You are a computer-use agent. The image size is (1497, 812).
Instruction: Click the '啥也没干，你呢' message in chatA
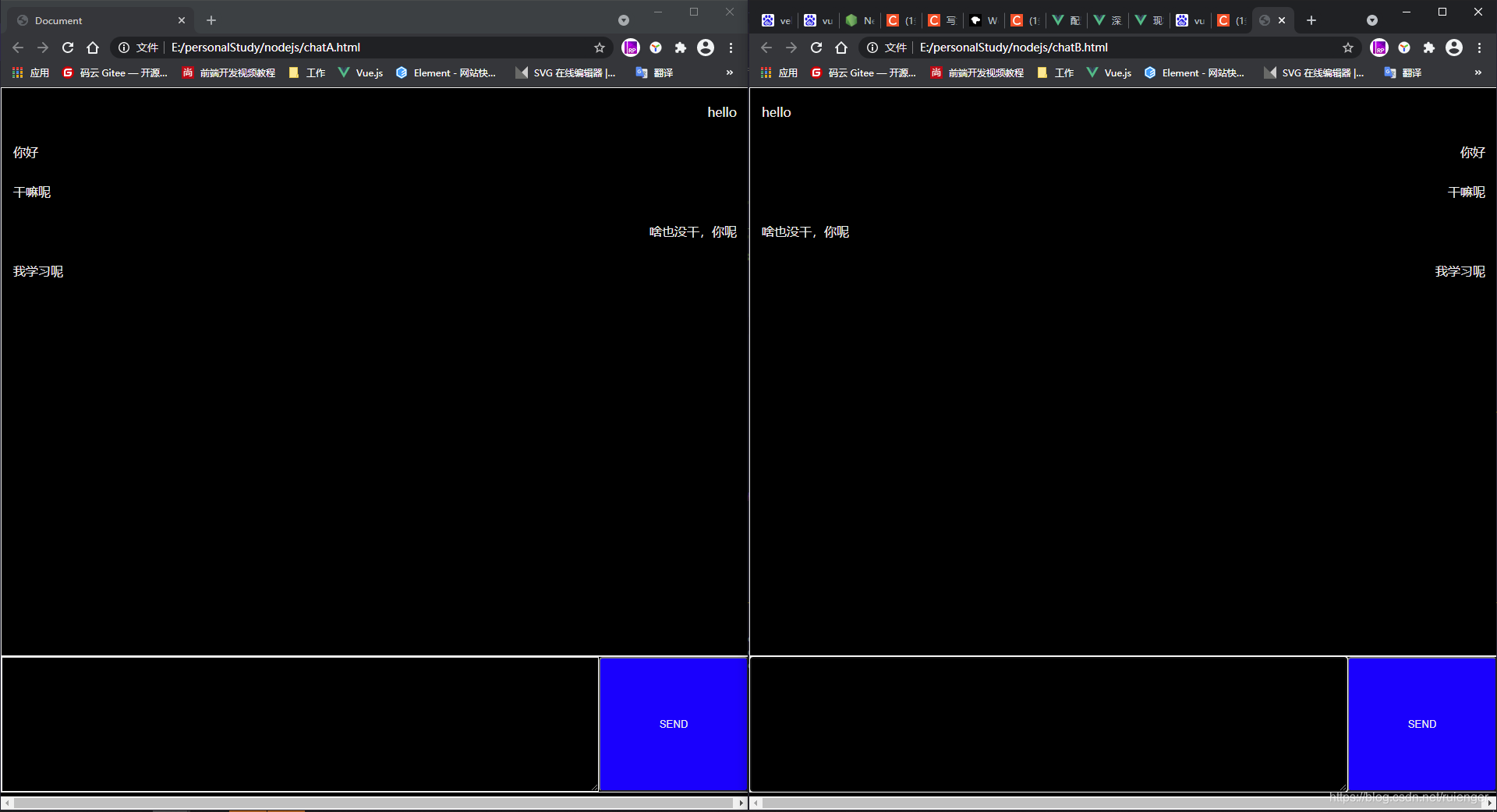pyautogui.click(x=693, y=232)
